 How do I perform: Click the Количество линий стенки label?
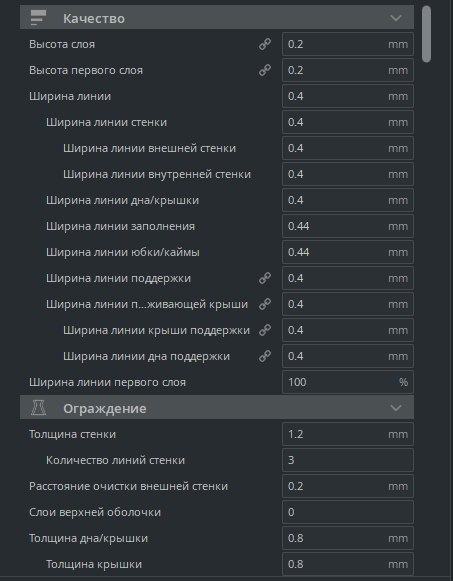pos(115,460)
